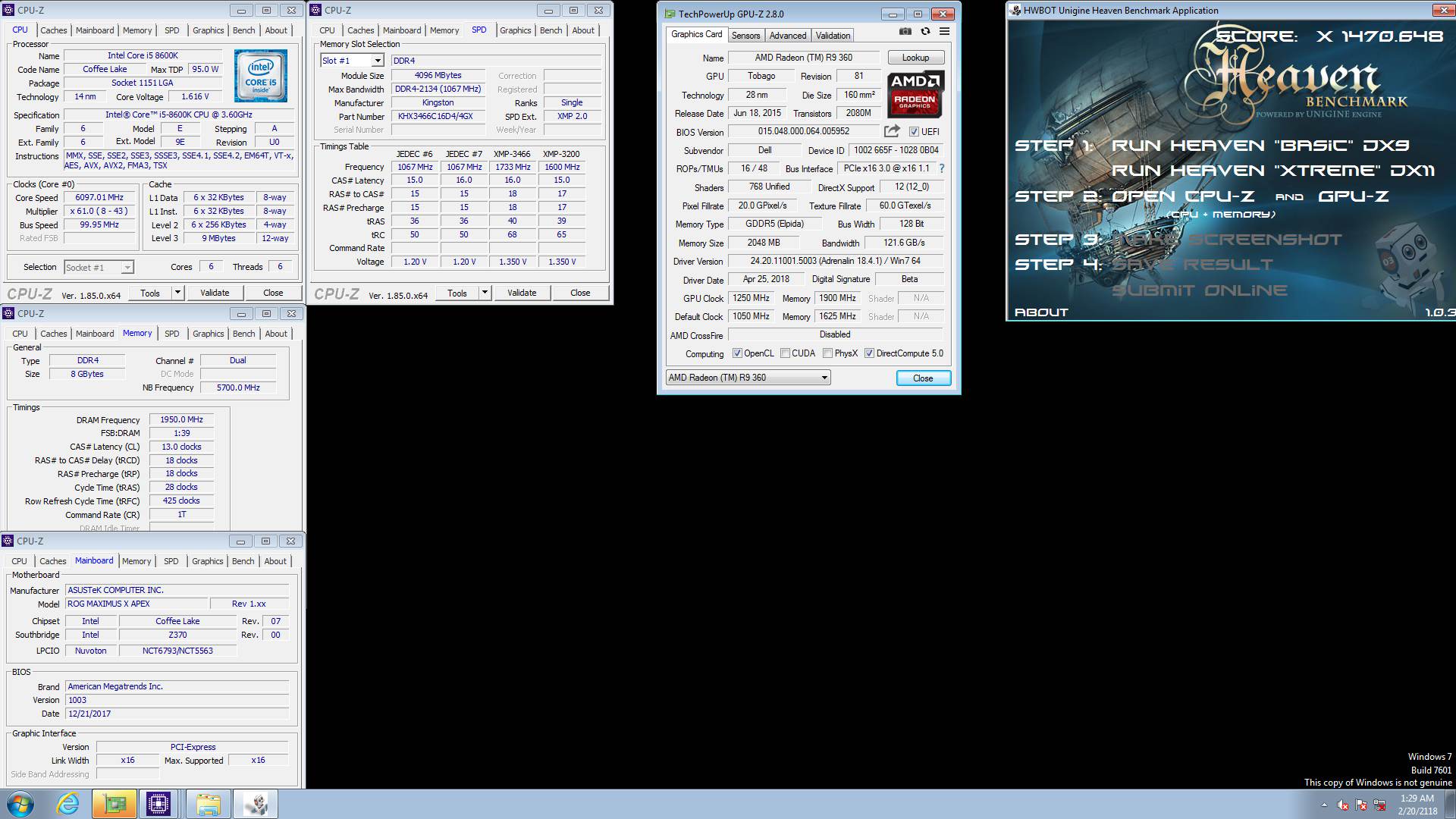
Task: Click the AMD Radeon Graphics logo
Action: click(915, 94)
